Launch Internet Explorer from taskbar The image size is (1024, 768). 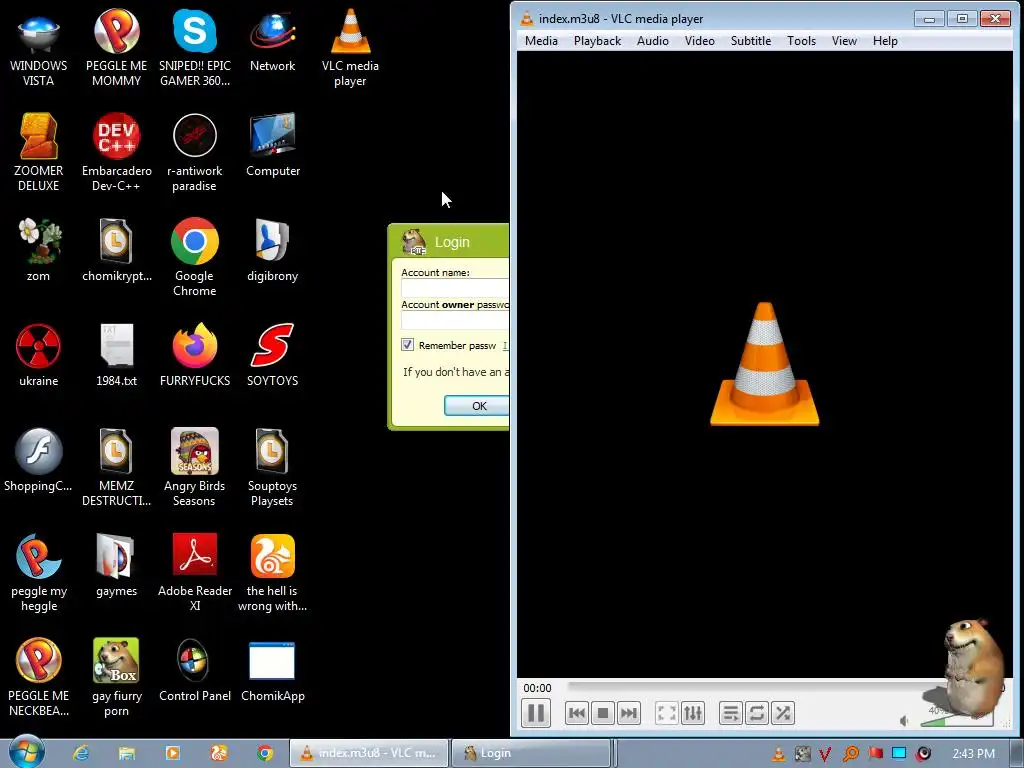81,753
